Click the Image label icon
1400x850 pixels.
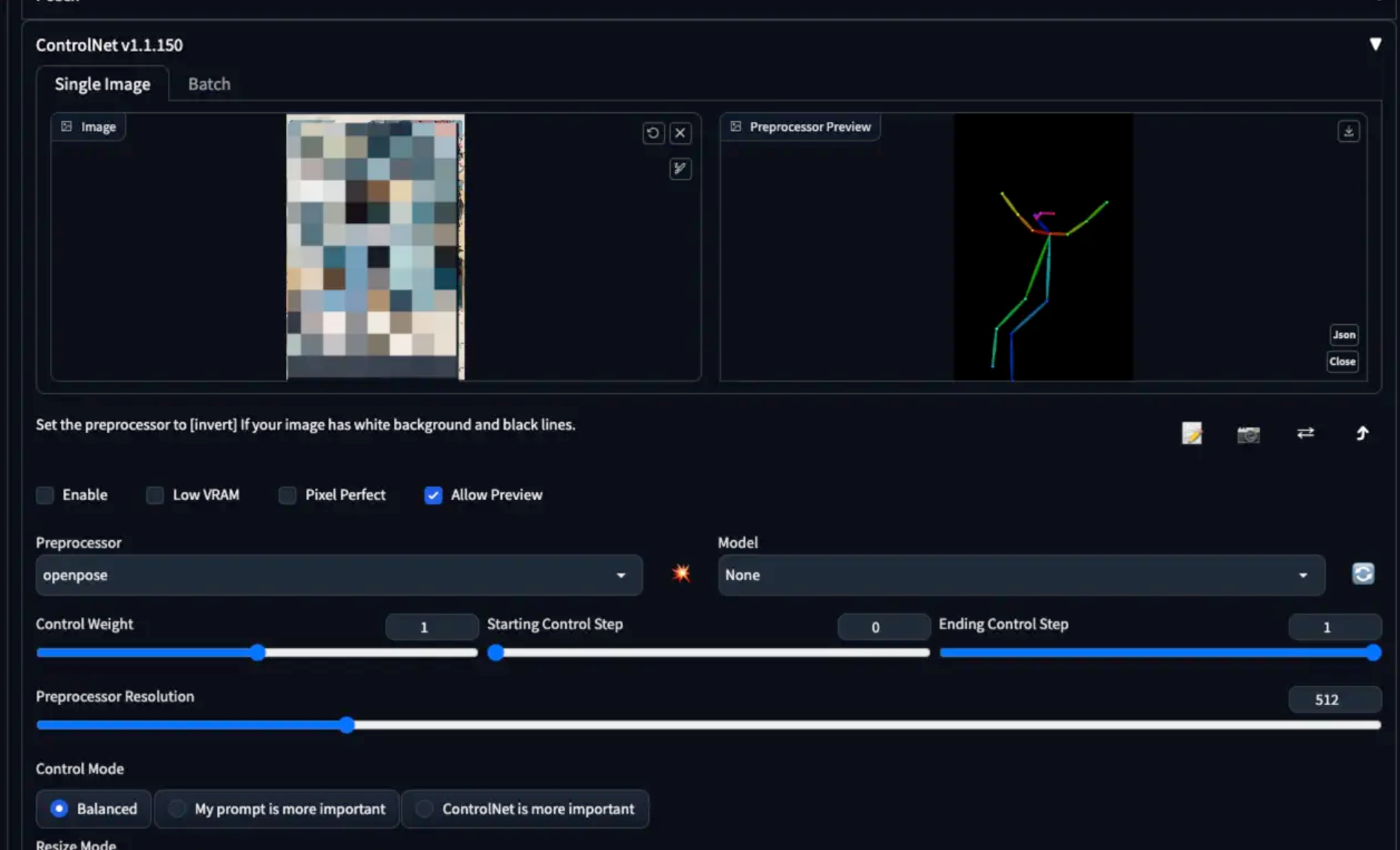coord(66,126)
